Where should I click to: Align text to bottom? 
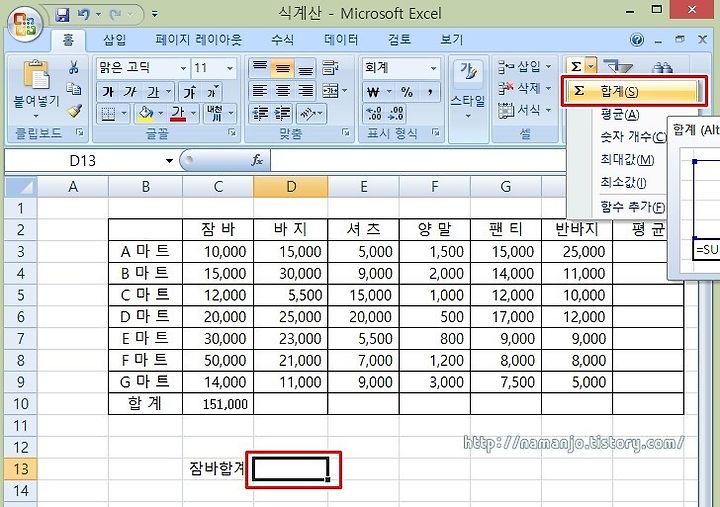coord(305,68)
